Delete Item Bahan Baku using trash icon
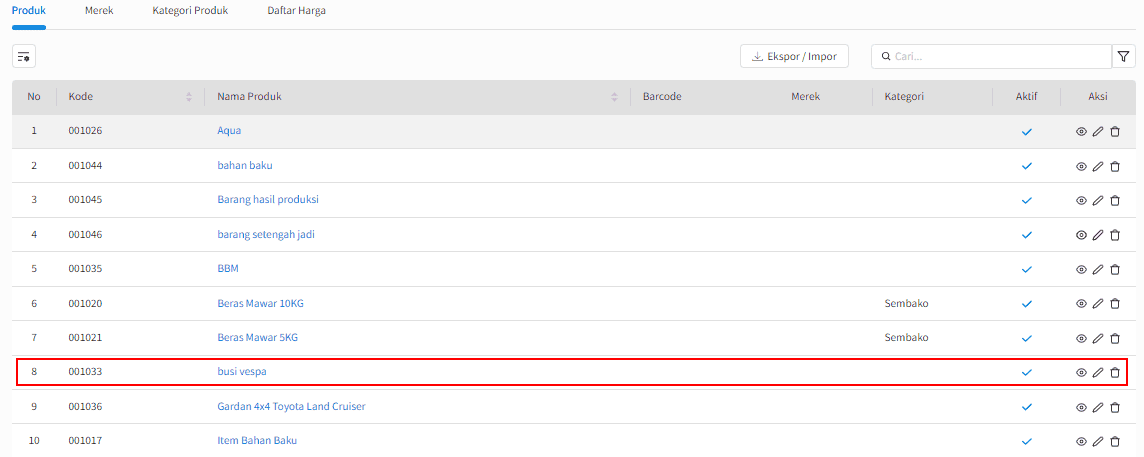This screenshot has height=457, width=1144. click(x=1115, y=441)
